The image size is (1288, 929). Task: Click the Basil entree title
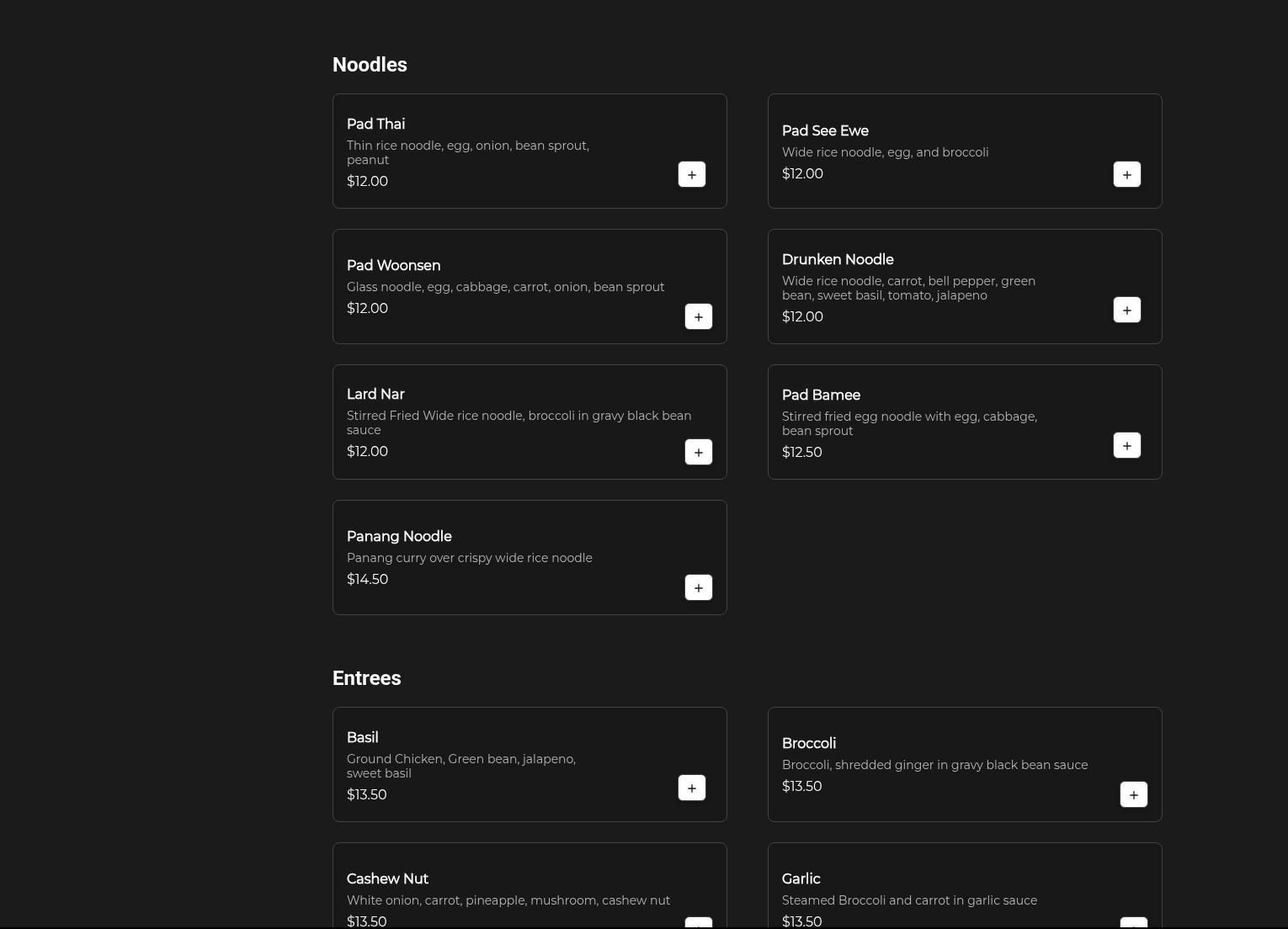point(362,737)
